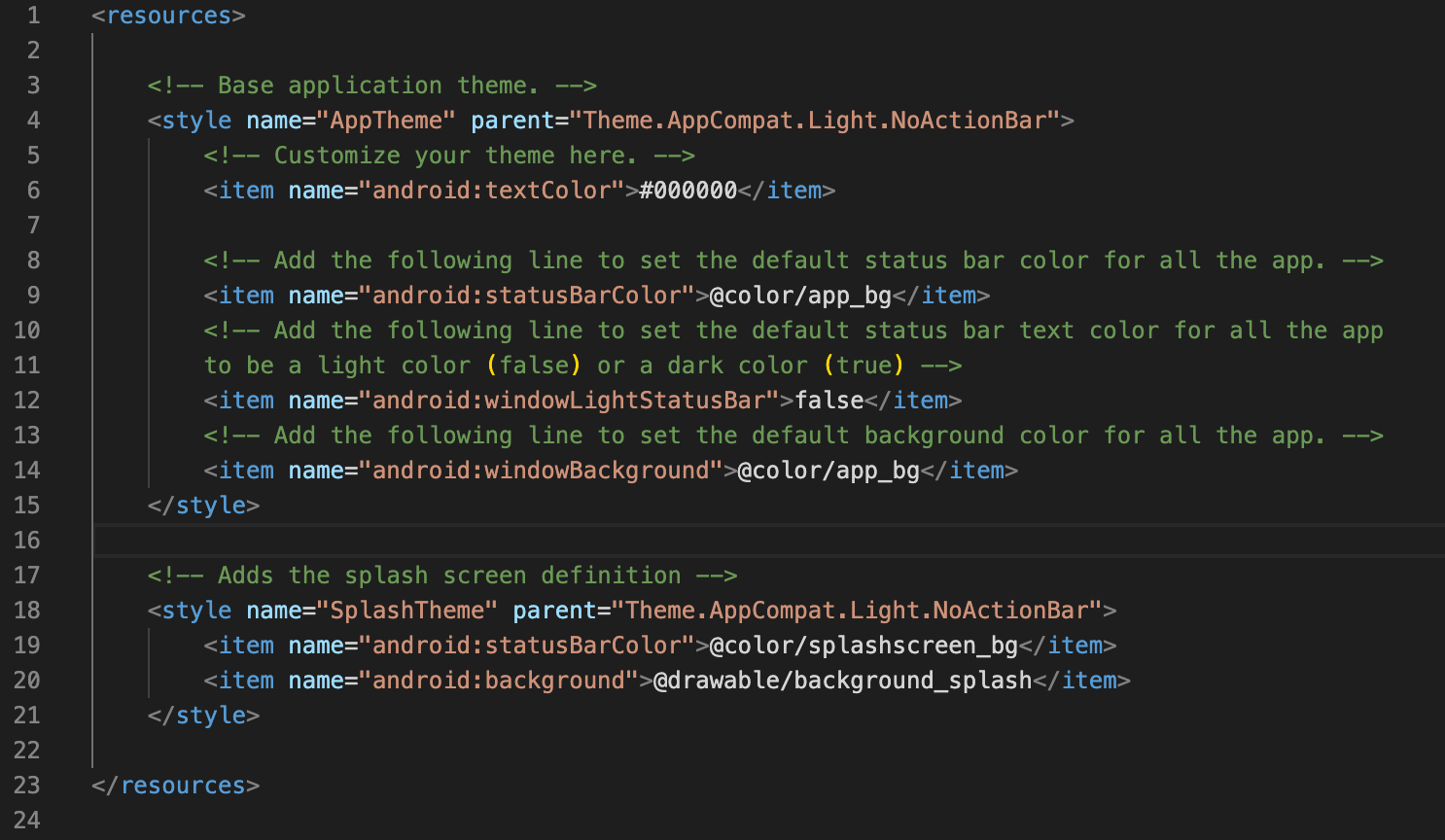The image size is (1445, 840).
Task: Click line number 24 in the gutter
Action: (x=26, y=821)
